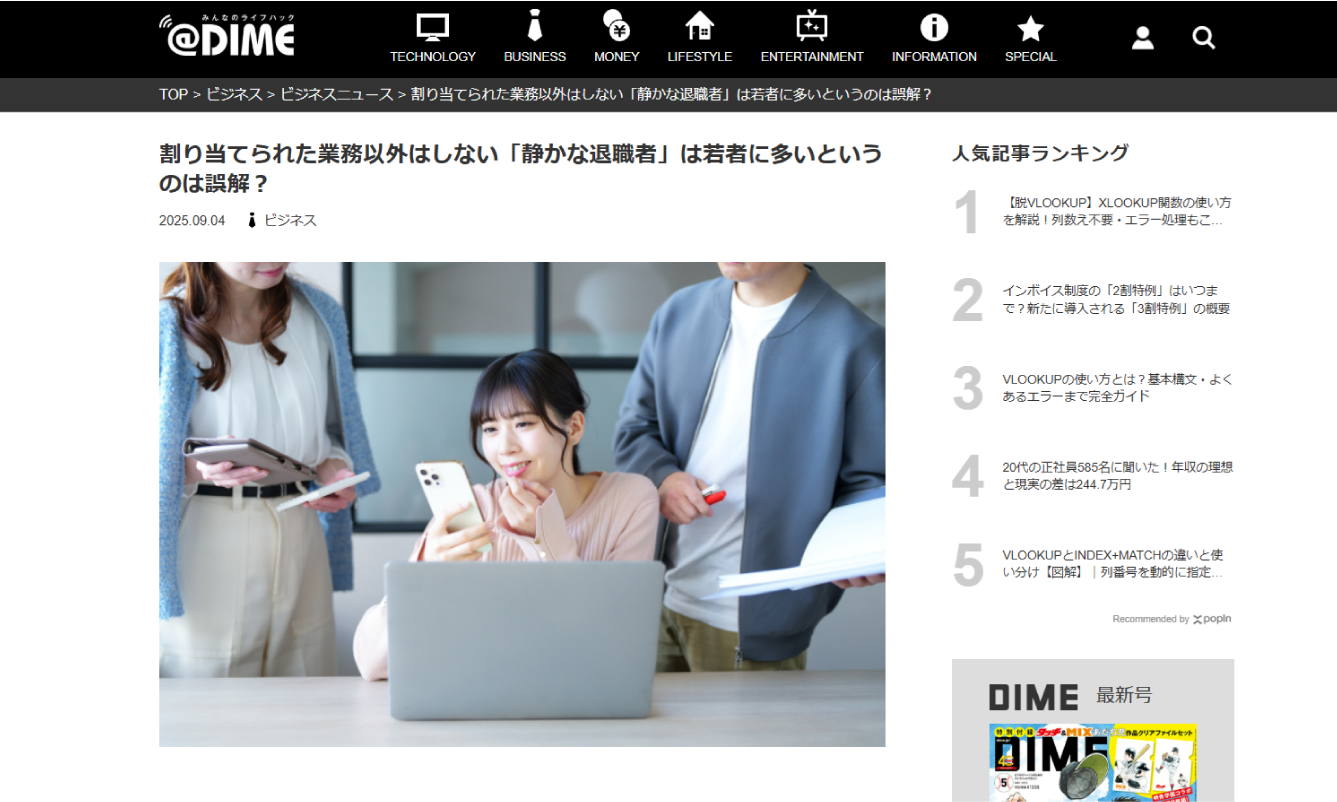Click the ビジネス category tag under date
This screenshot has height=802, width=1337.
coord(289,220)
